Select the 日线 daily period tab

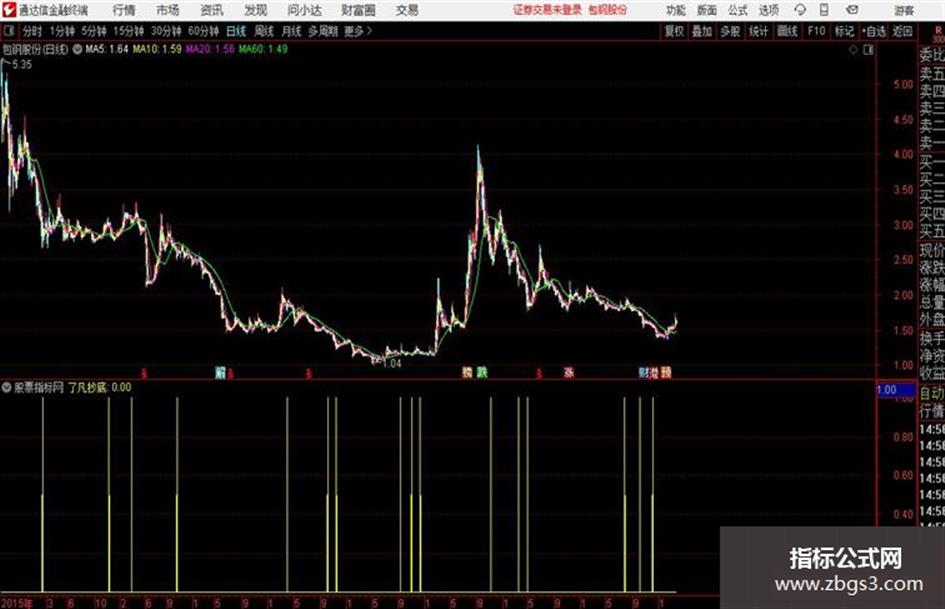(236, 31)
